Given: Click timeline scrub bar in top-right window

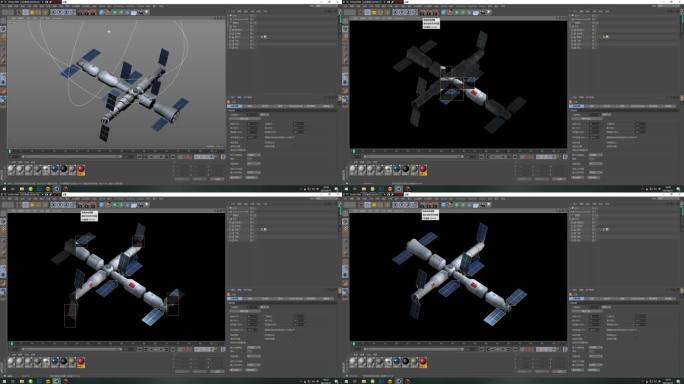Looking at the screenshot, I should tap(414, 156).
